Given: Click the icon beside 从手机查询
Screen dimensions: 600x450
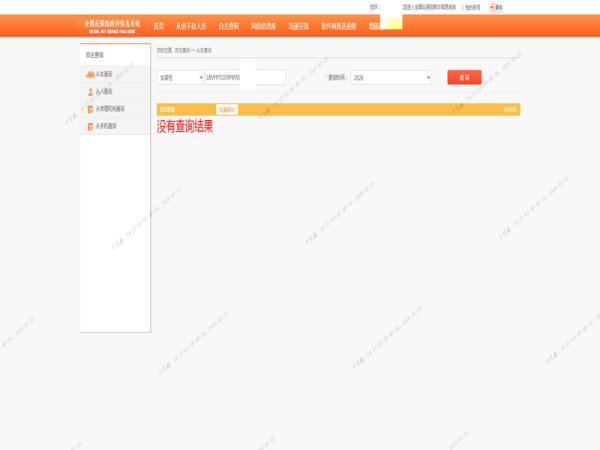Looking at the screenshot, I should 90,126.
